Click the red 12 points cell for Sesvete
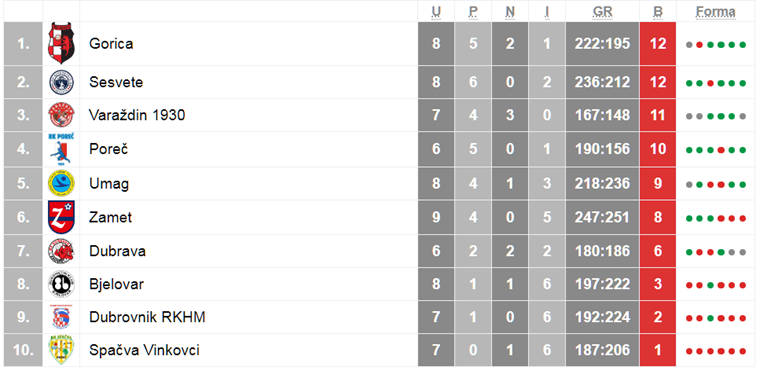Screen dimensions: 760x378 pos(658,82)
